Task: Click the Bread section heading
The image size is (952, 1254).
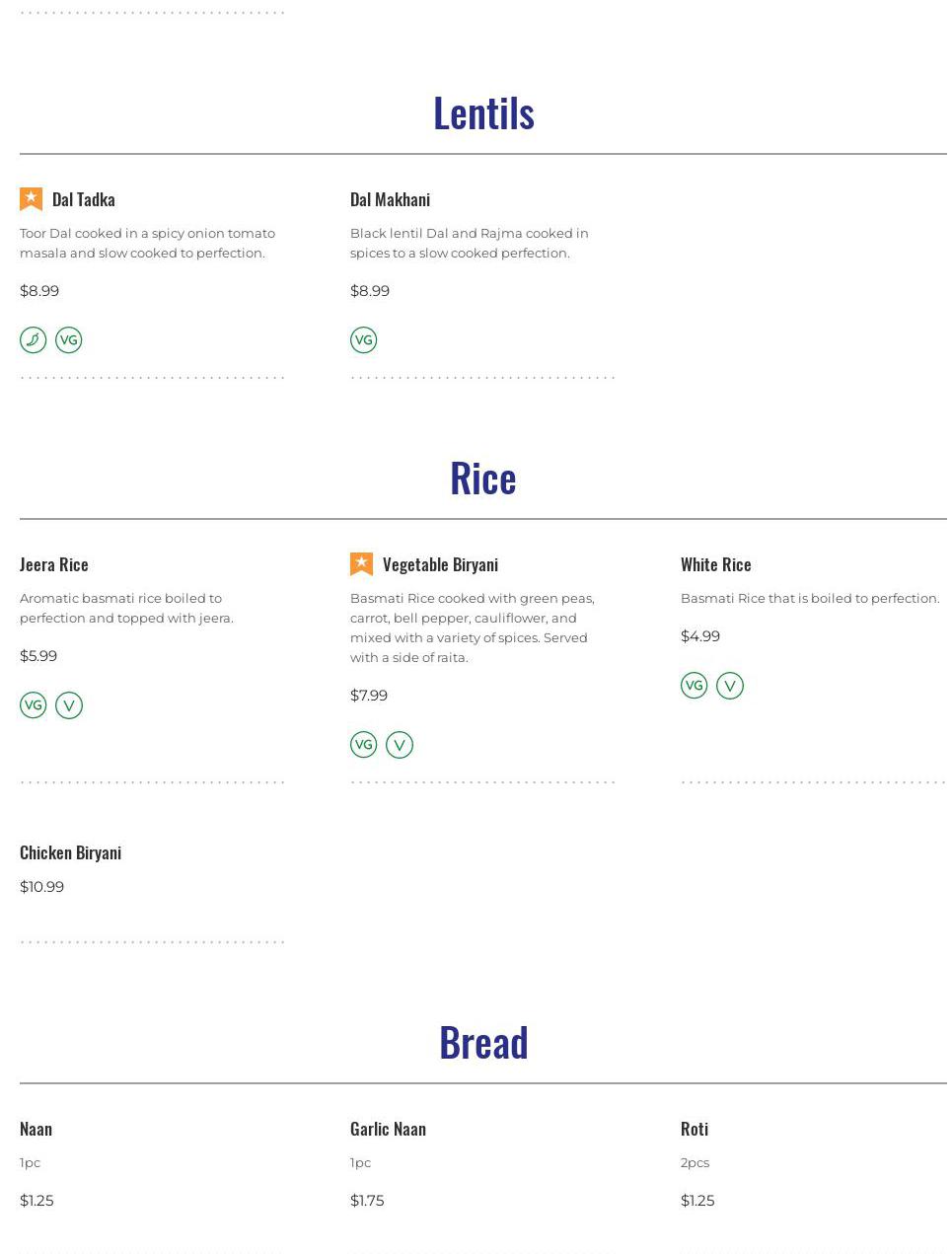Action: 483,1043
